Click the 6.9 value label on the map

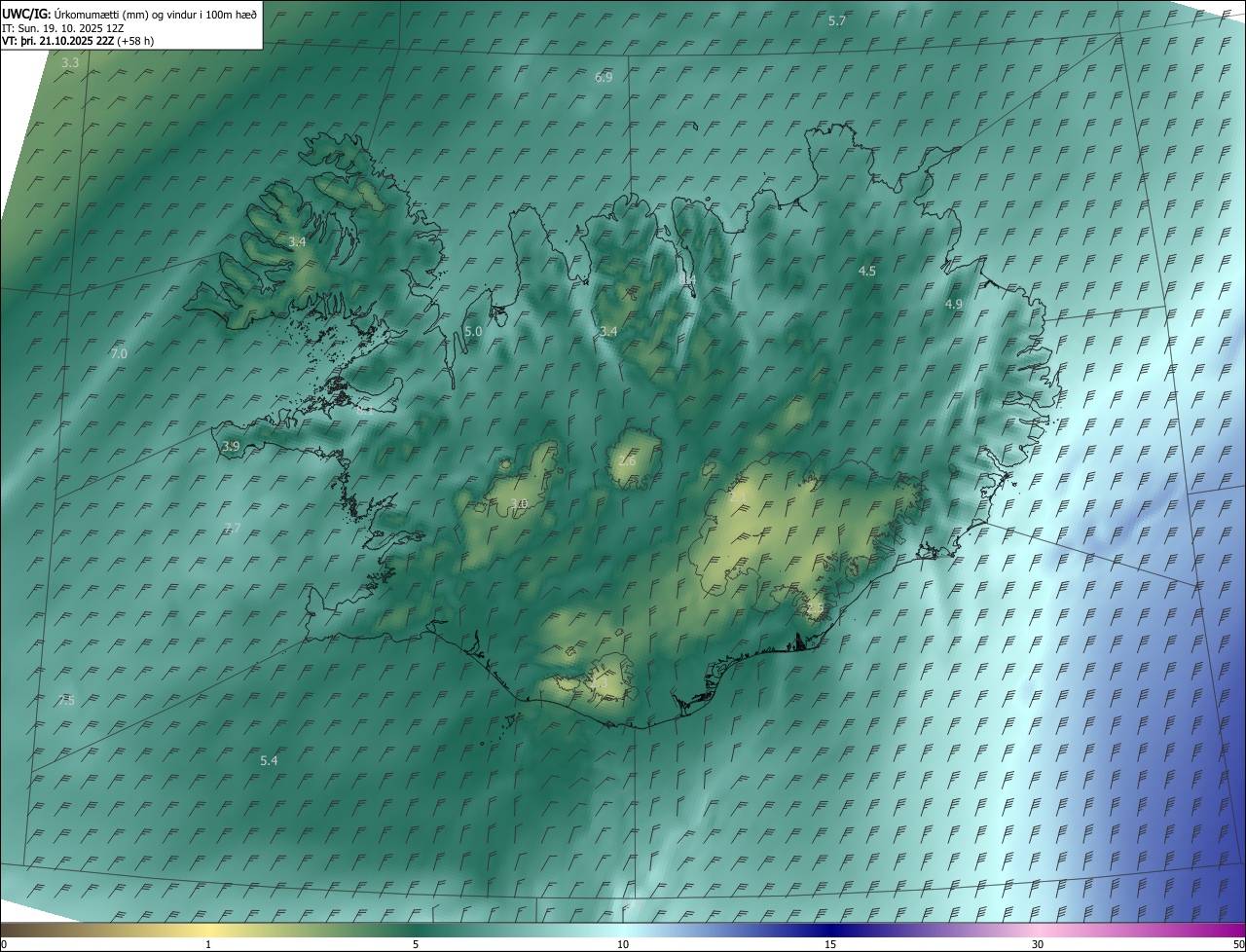pos(604,78)
